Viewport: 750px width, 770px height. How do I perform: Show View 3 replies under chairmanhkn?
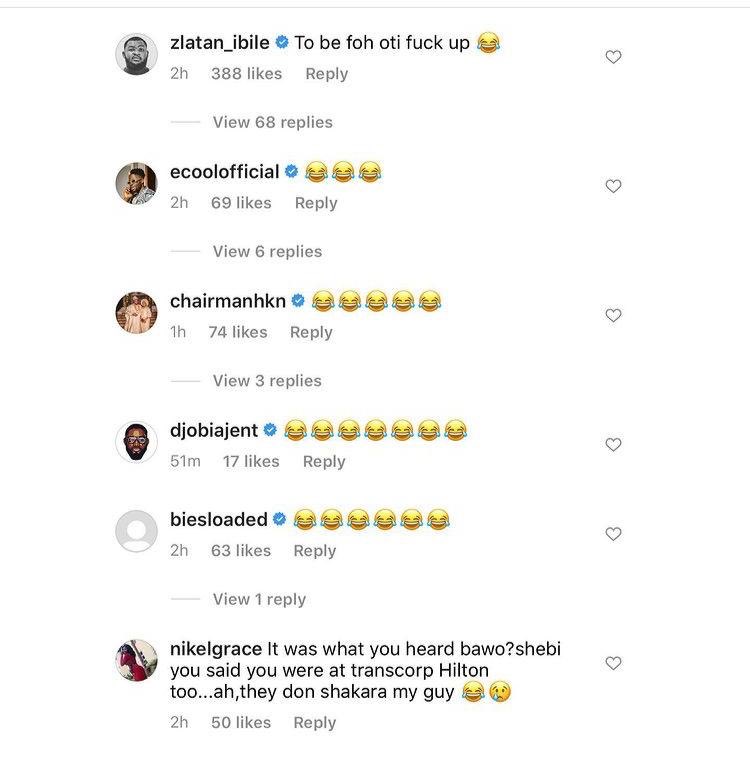click(267, 380)
